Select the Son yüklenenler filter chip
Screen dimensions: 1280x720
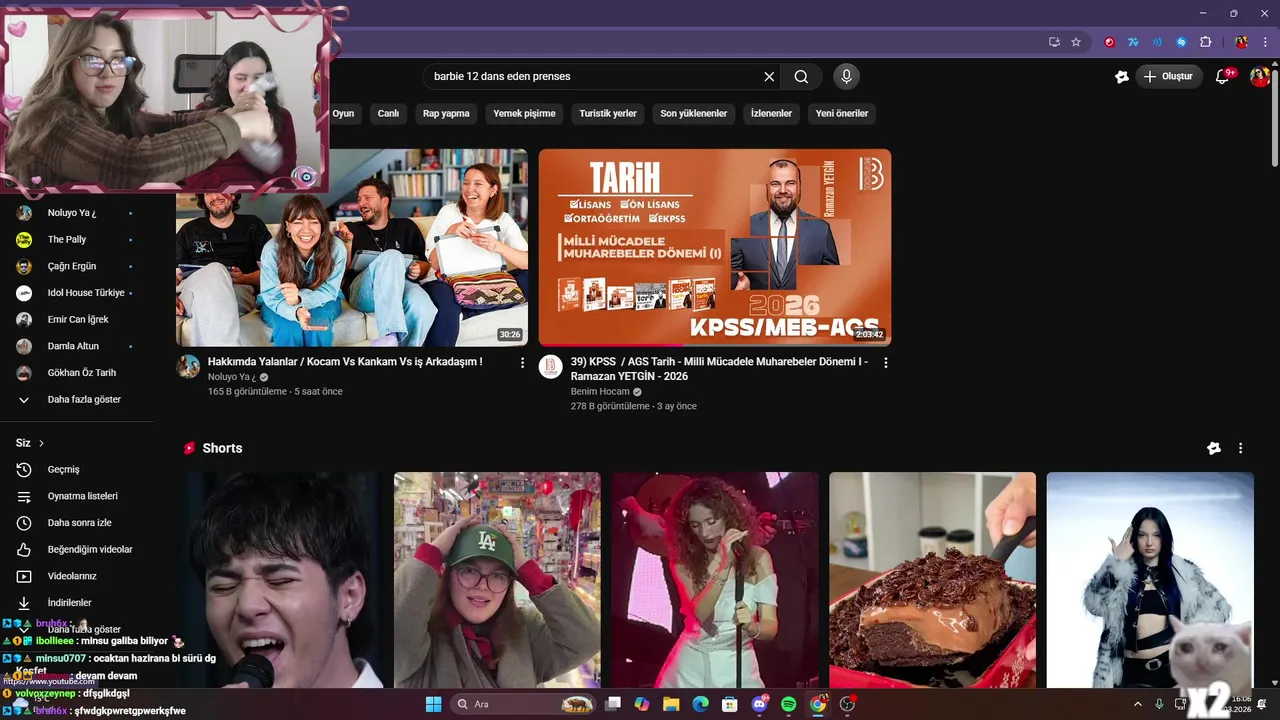694,113
